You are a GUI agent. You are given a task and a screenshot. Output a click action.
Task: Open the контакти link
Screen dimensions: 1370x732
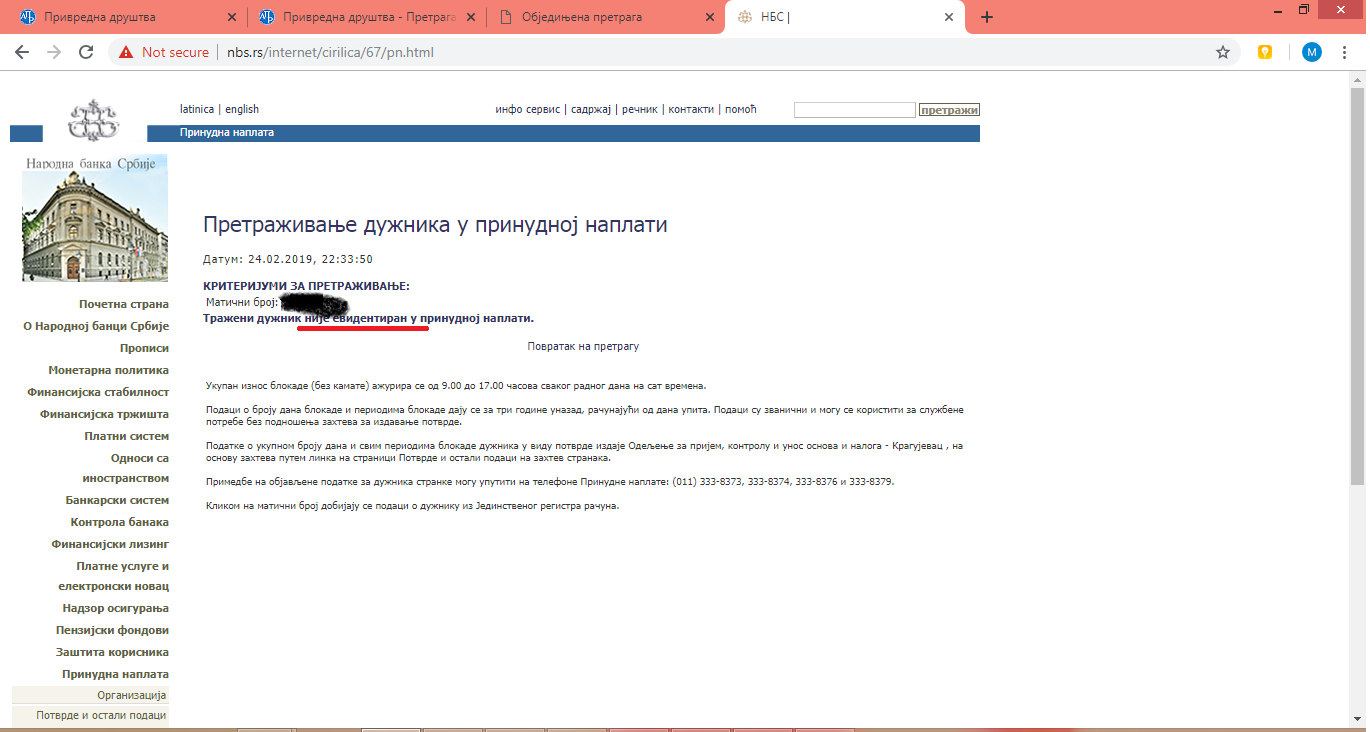click(x=691, y=109)
